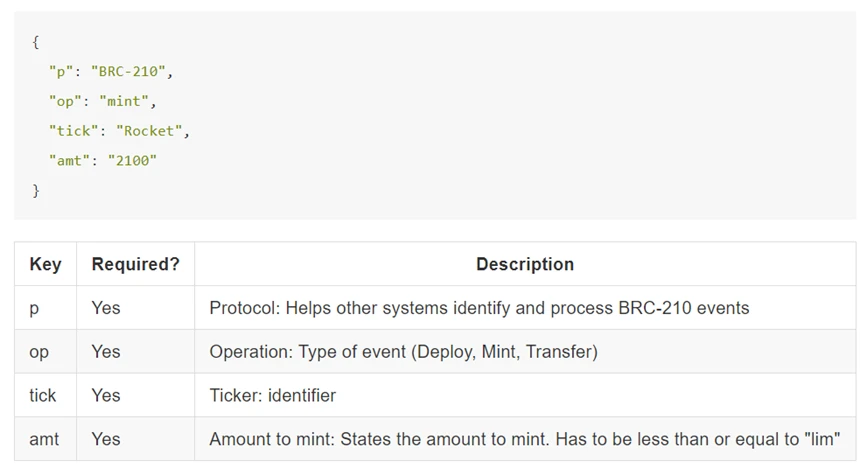
Task: Click the "Rocket" ticker value in the code
Action: [150, 131]
